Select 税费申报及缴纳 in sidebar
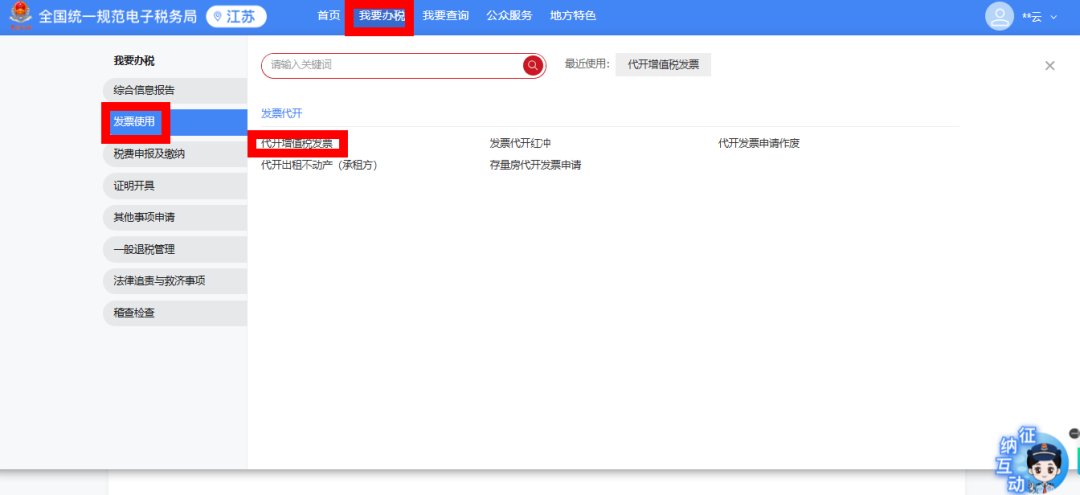1080x495 pixels. click(x=149, y=154)
